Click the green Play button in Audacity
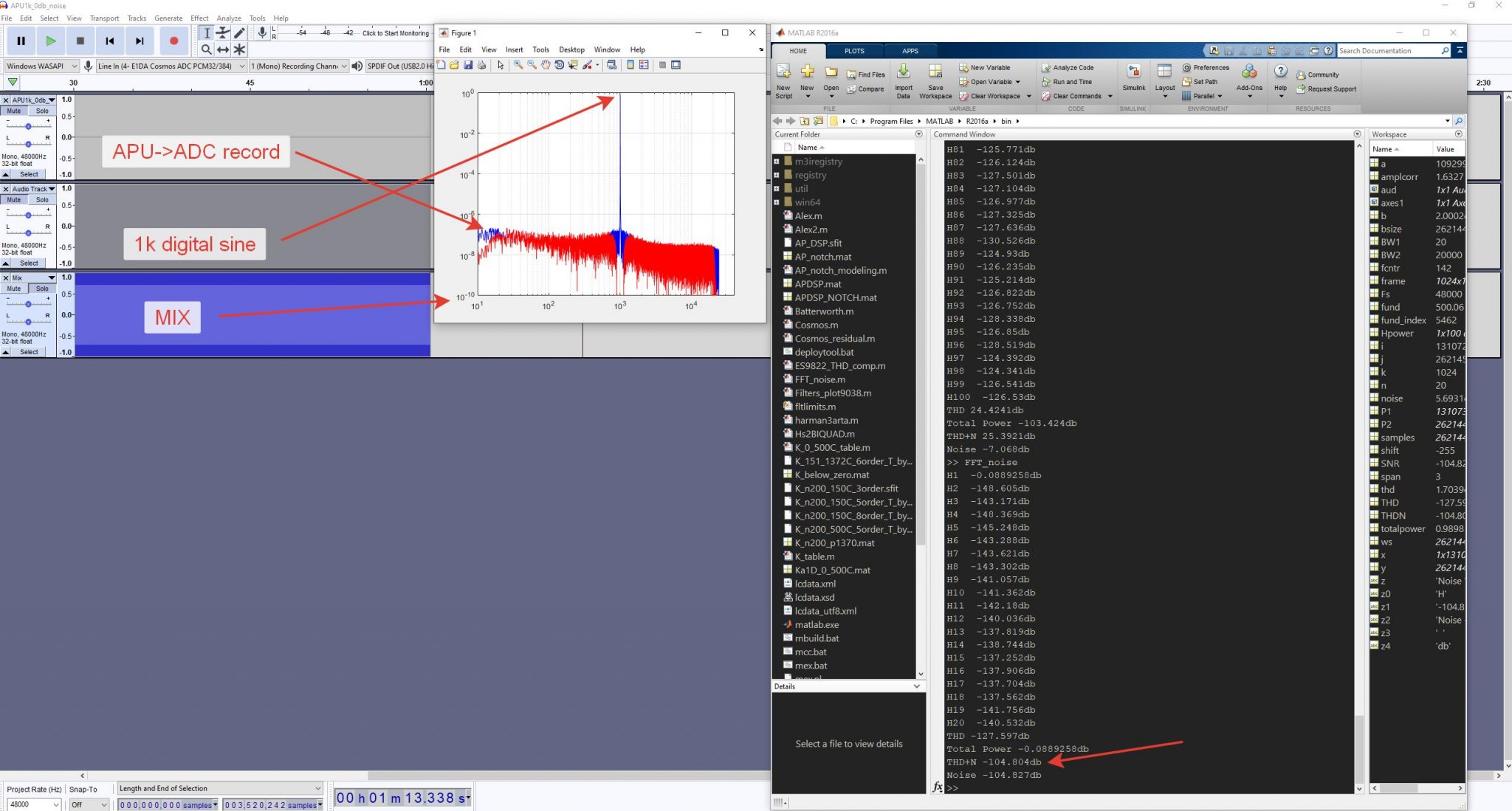Image resolution: width=1512 pixels, height=811 pixels. click(x=50, y=41)
